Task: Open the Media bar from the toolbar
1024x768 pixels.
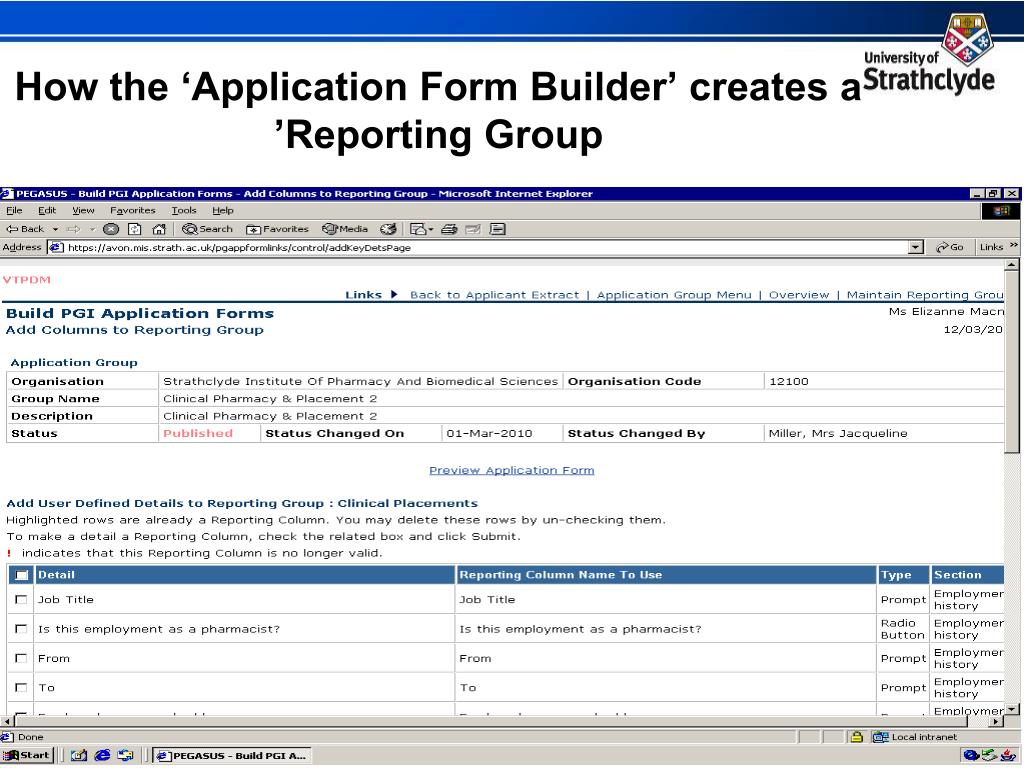Action: (345, 229)
